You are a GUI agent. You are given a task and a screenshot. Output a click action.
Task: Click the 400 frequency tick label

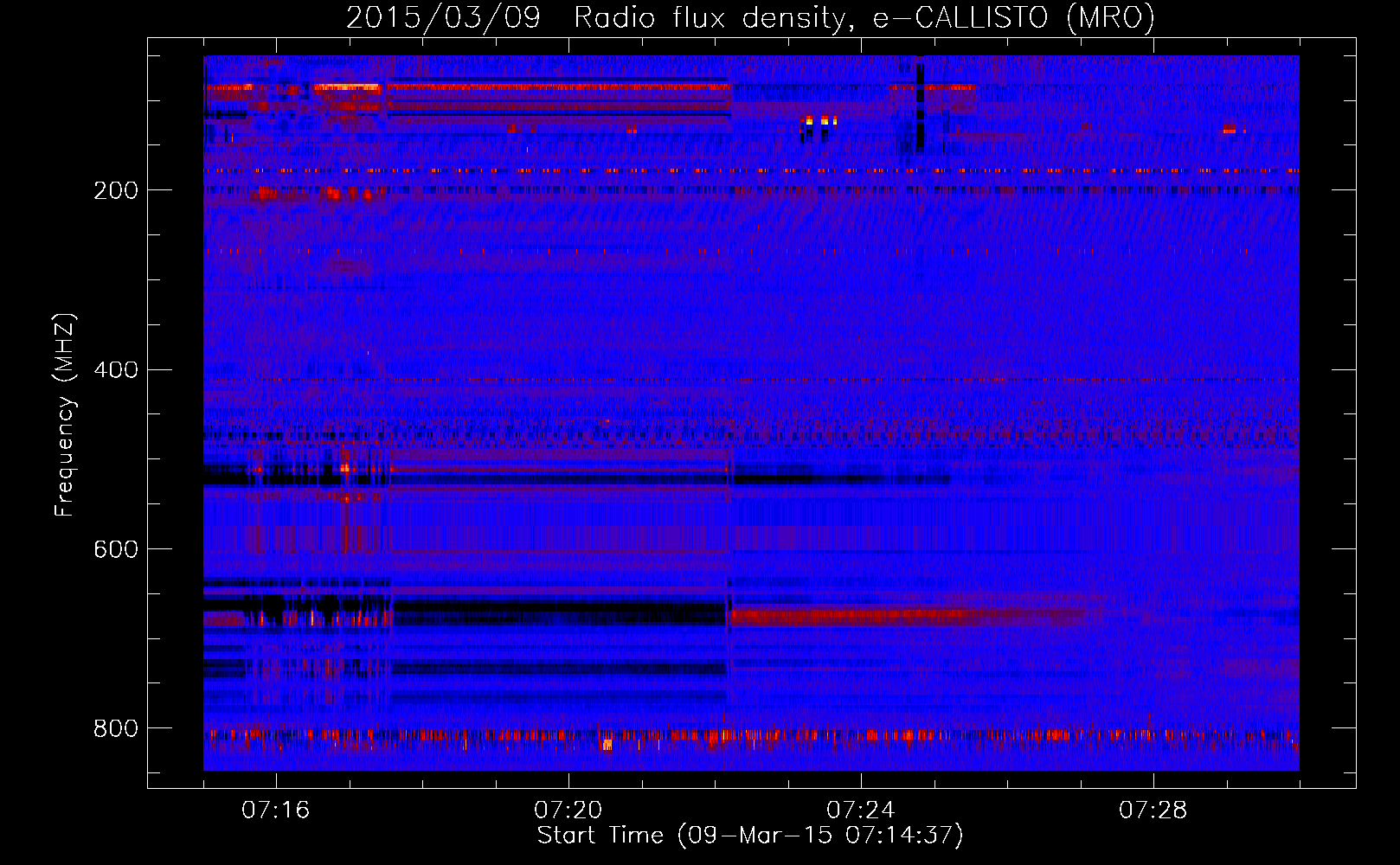click(x=116, y=370)
